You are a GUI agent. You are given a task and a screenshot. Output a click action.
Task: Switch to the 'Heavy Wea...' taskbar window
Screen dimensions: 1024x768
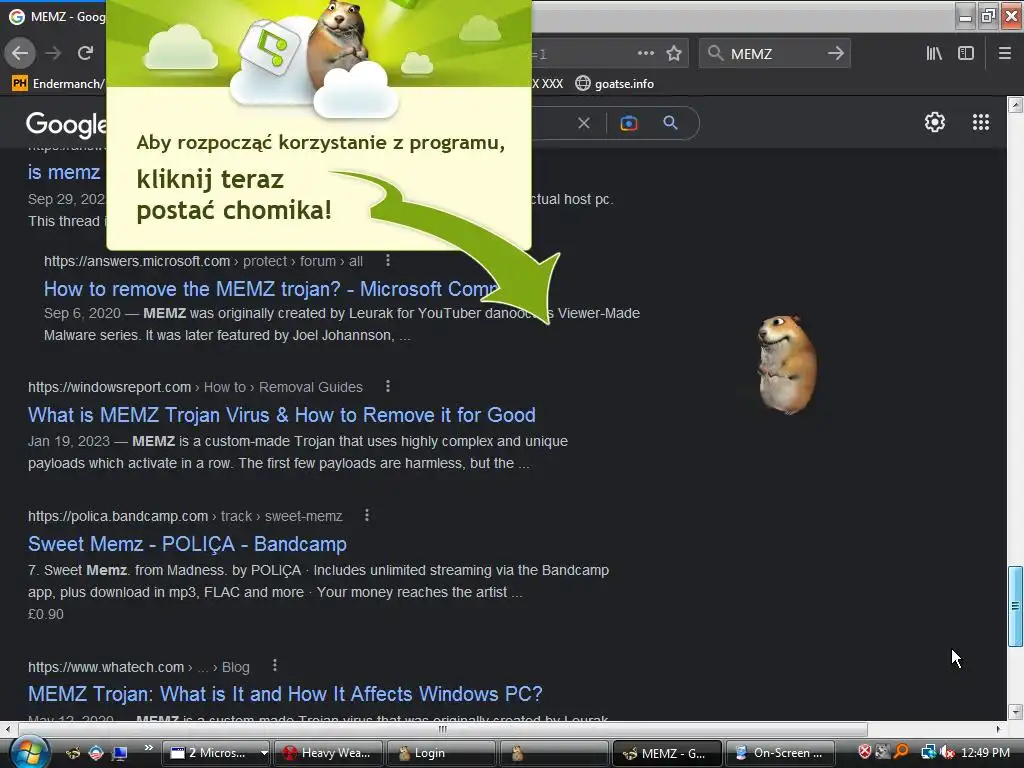328,753
